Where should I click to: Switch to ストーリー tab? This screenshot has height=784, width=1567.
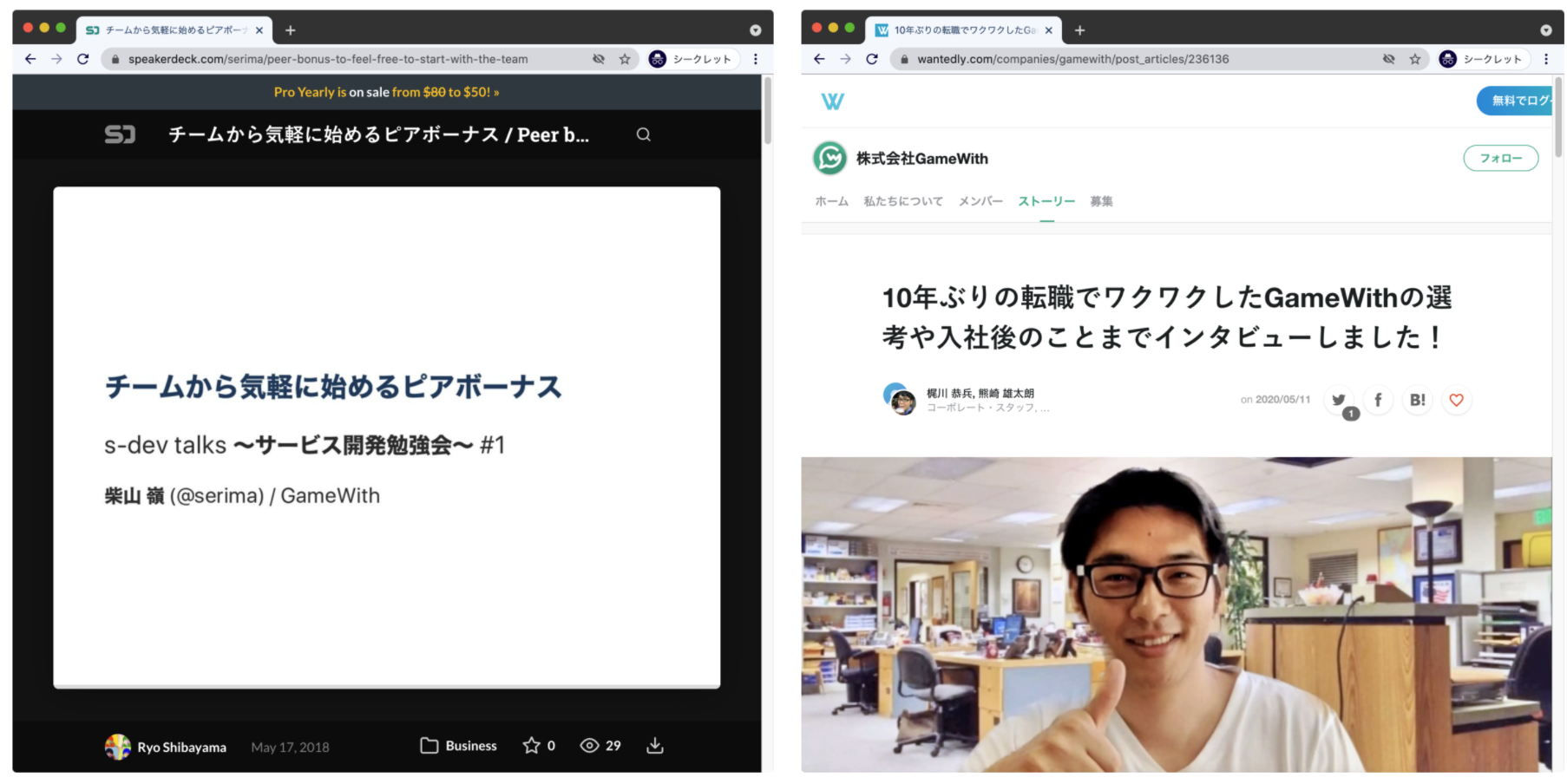tap(1046, 201)
